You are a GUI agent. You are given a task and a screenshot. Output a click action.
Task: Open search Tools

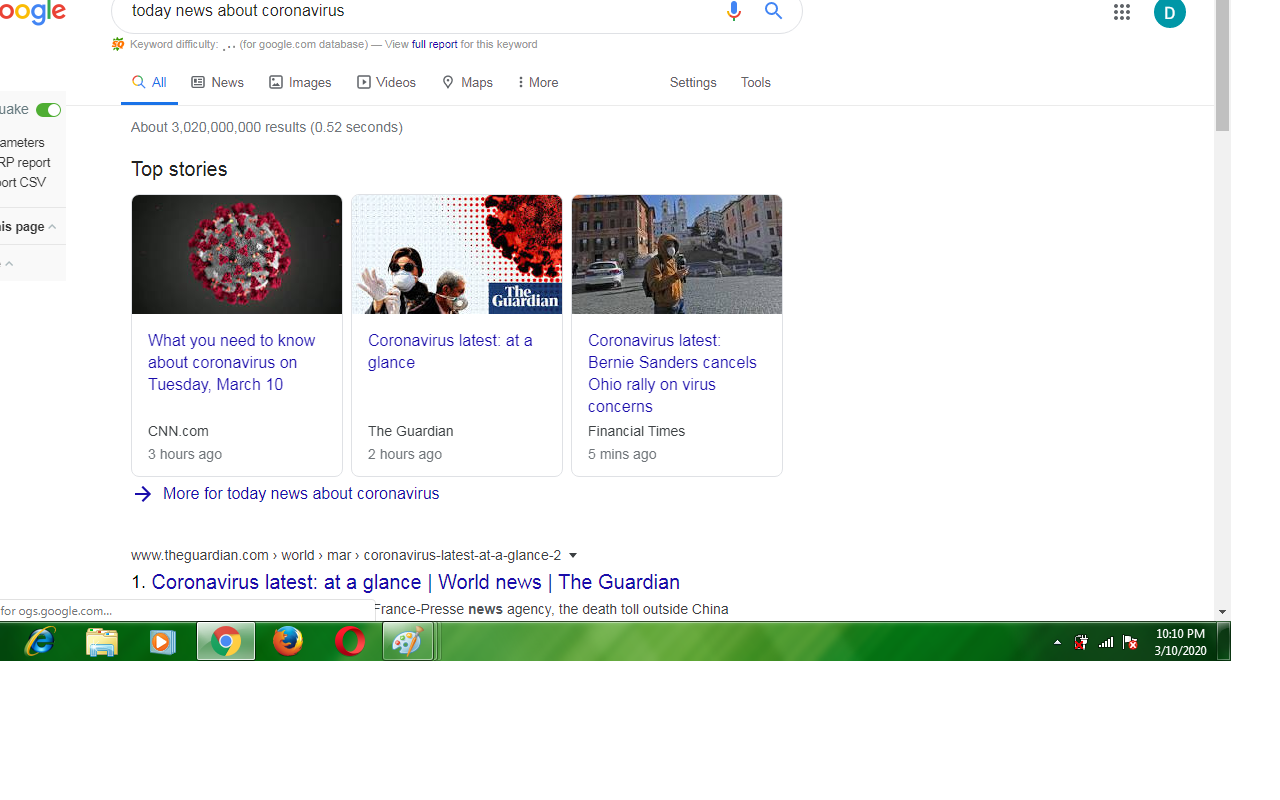pyautogui.click(x=756, y=82)
